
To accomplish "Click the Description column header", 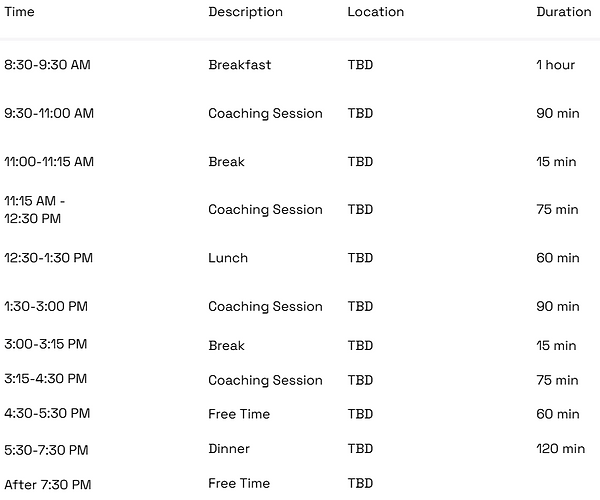I will (x=245, y=12).
